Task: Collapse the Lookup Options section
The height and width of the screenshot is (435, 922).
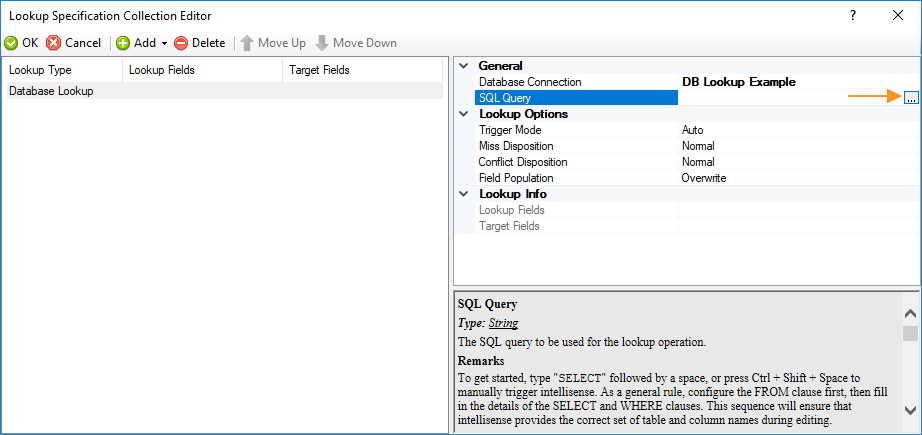Action: coord(463,114)
